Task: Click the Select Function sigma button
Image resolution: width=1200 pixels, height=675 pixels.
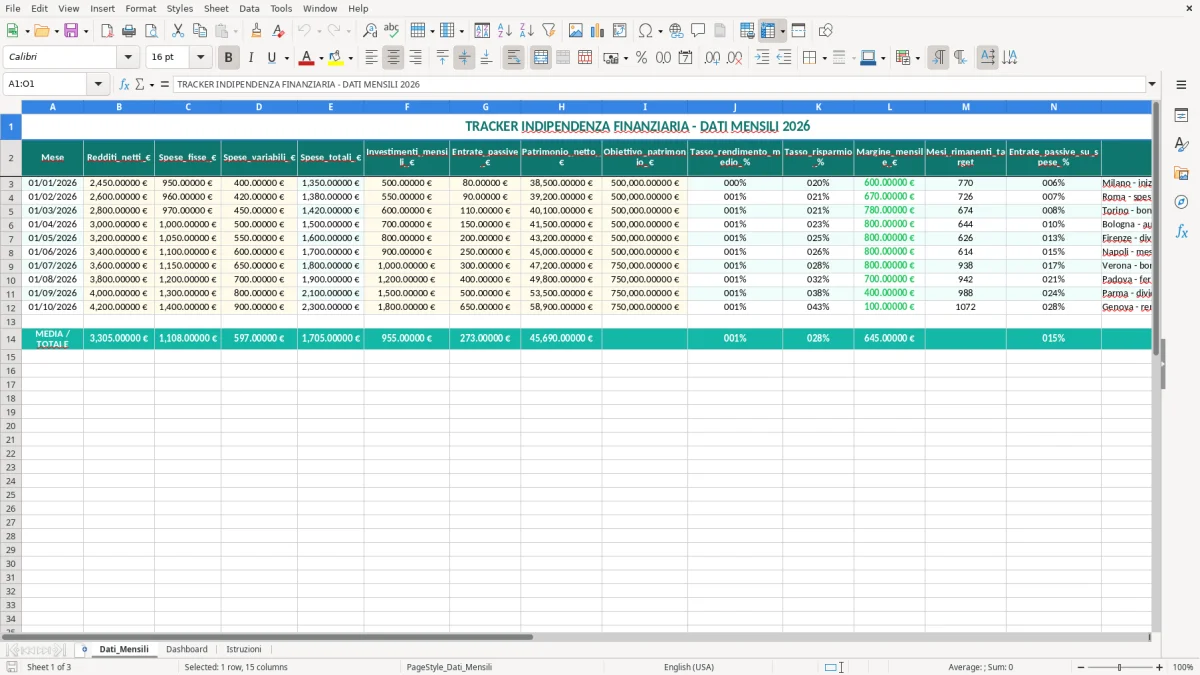Action: pyautogui.click(x=140, y=84)
